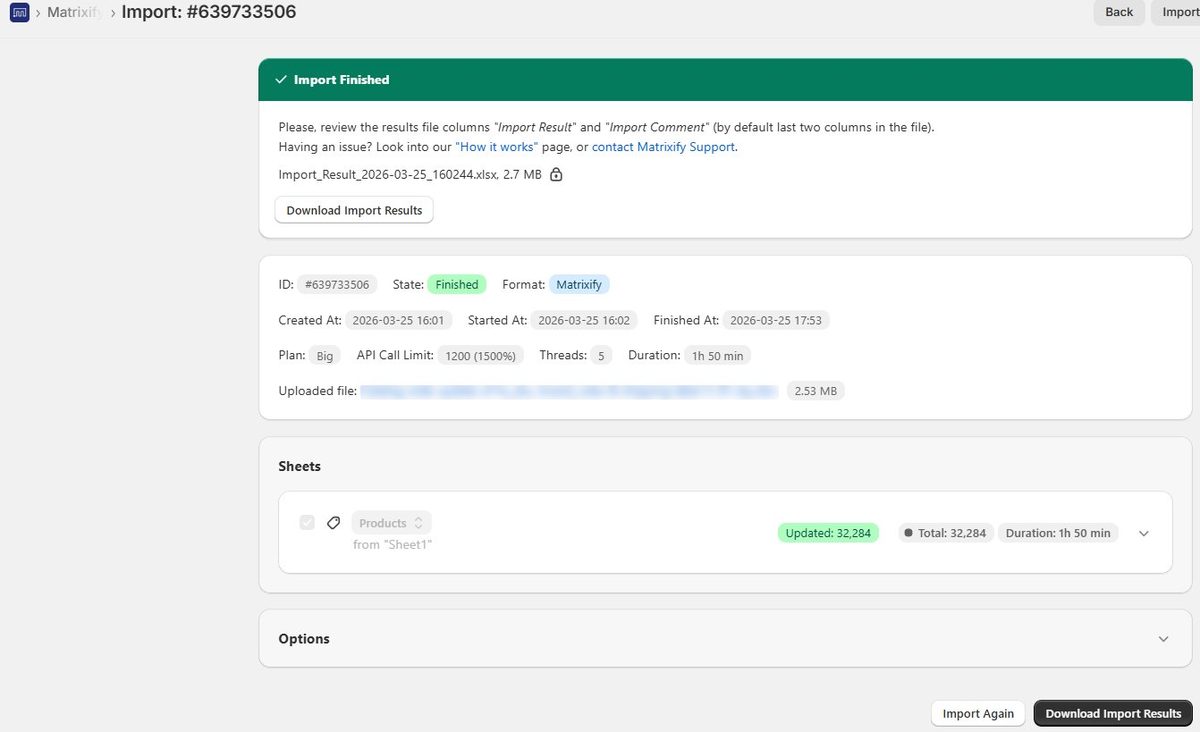Click the Started At value 2026-03-25 16:02

tap(584, 321)
